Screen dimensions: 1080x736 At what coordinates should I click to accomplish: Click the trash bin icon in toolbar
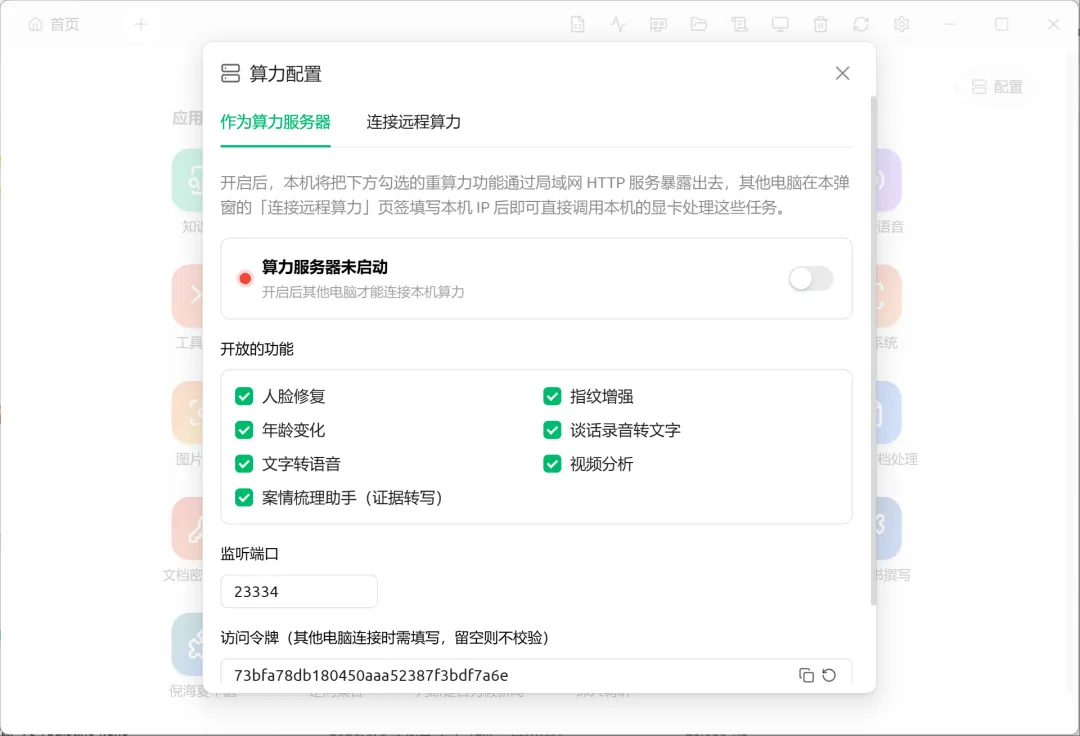pos(820,25)
